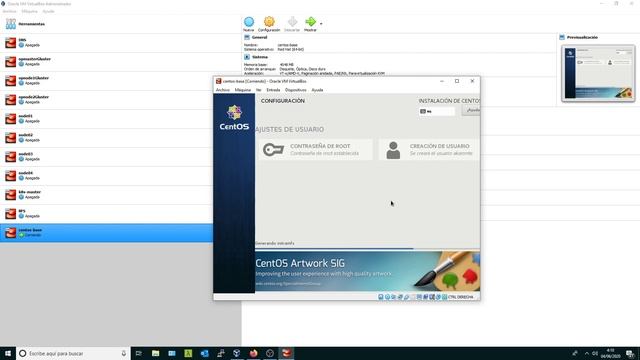Open Firefox from the taskbar
The image size is (640, 360).
click(253, 353)
